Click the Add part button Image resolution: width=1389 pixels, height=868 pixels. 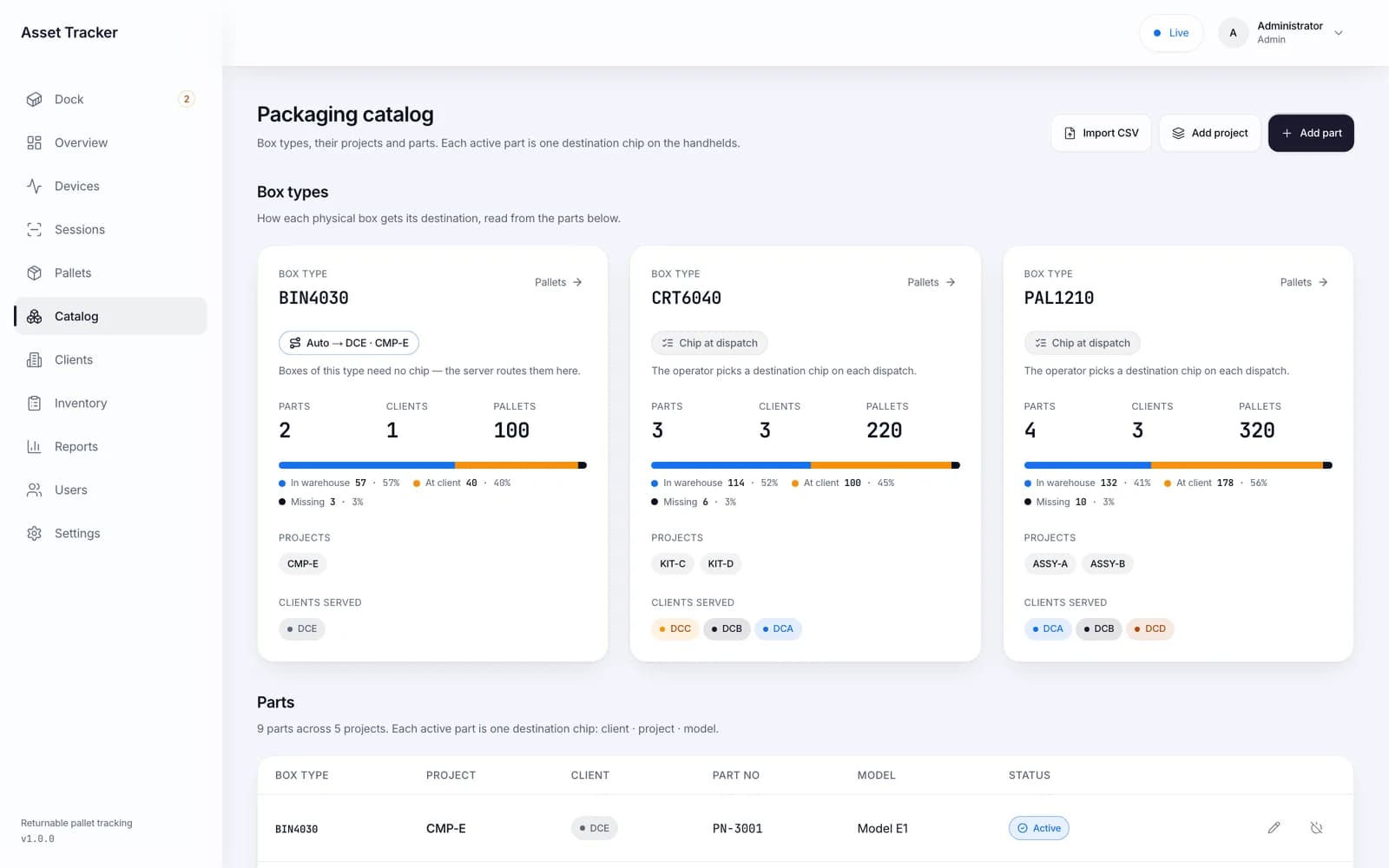[1311, 133]
